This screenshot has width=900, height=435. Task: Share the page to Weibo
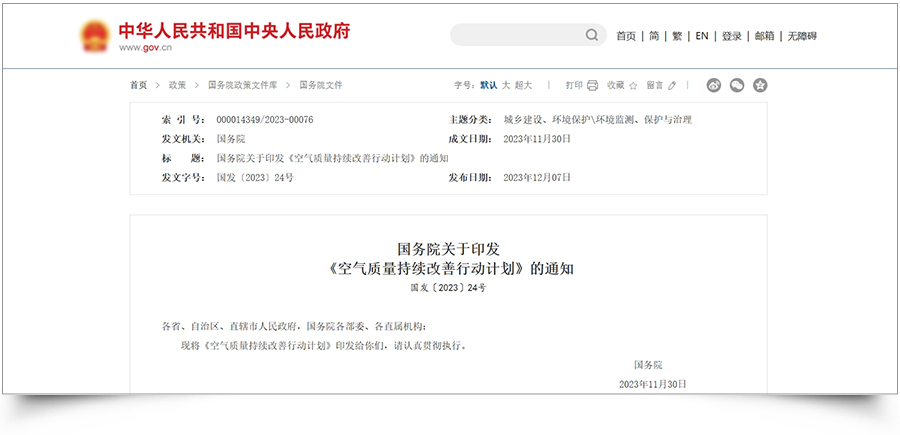coord(714,85)
